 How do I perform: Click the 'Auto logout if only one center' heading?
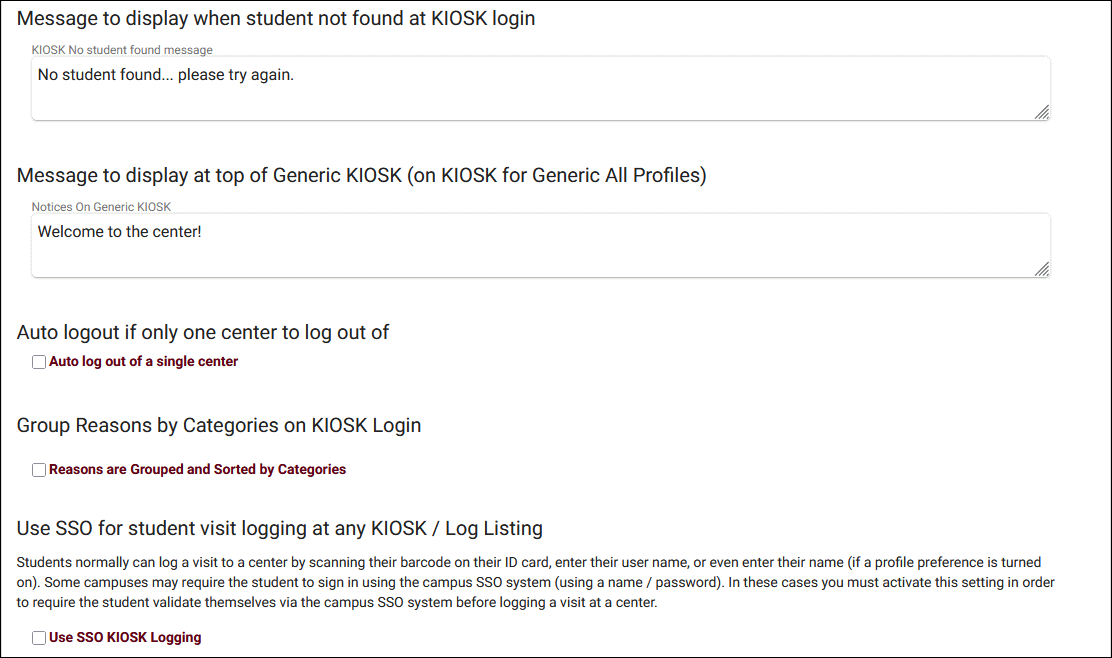tap(203, 333)
